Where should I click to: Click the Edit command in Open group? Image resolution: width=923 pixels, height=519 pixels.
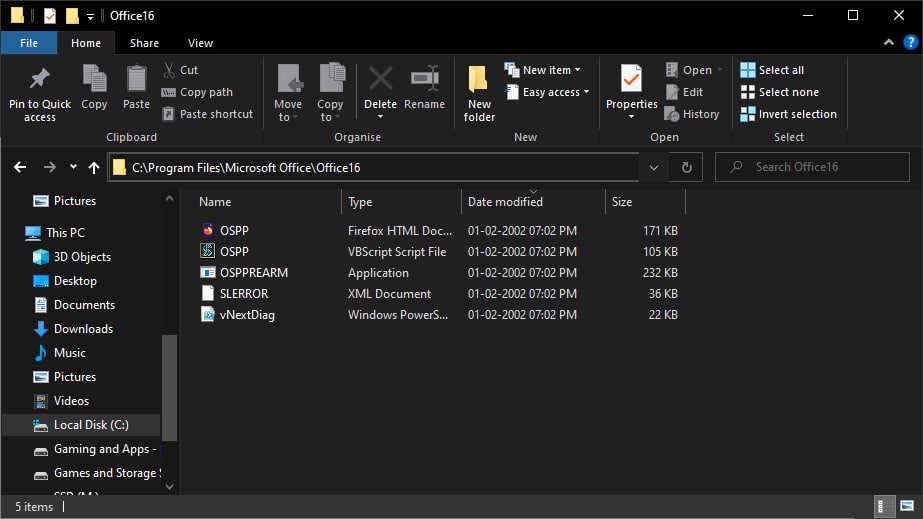(685, 92)
